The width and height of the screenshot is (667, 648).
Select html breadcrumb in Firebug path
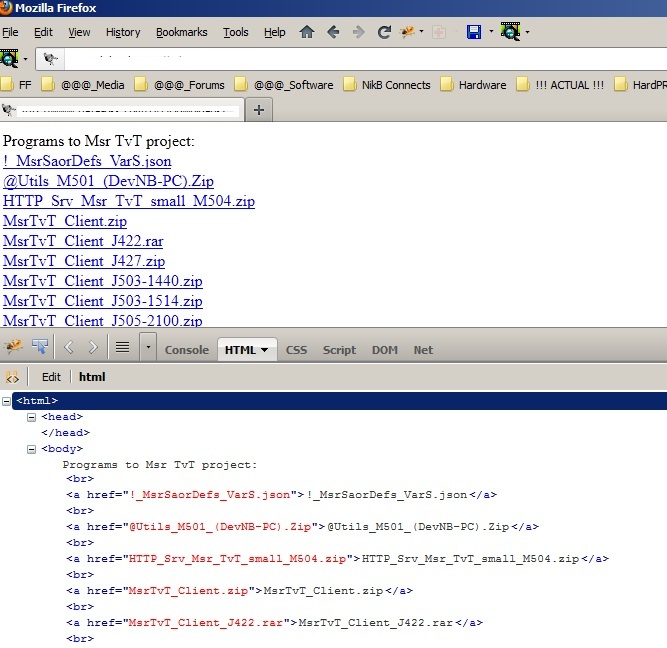(92, 377)
